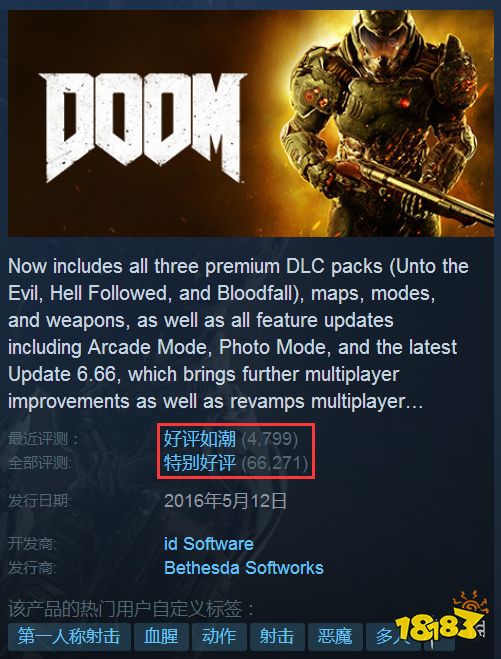The height and width of the screenshot is (659, 501).
Task: Select the 恶魔 tag
Action: (335, 636)
